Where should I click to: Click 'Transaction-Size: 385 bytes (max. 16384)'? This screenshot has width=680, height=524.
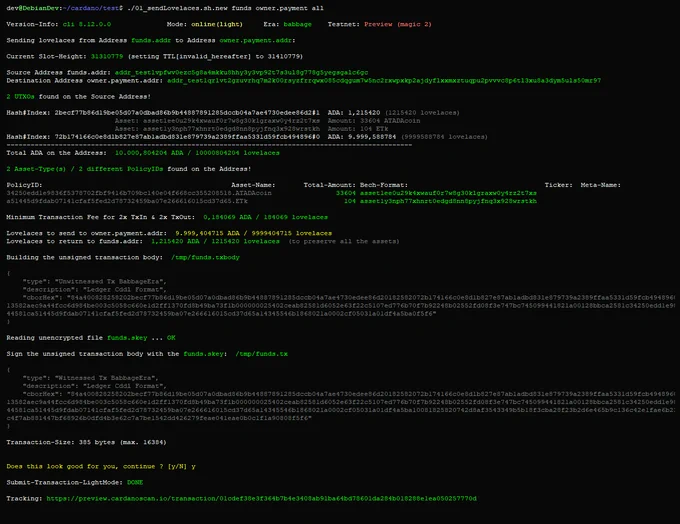[86, 442]
